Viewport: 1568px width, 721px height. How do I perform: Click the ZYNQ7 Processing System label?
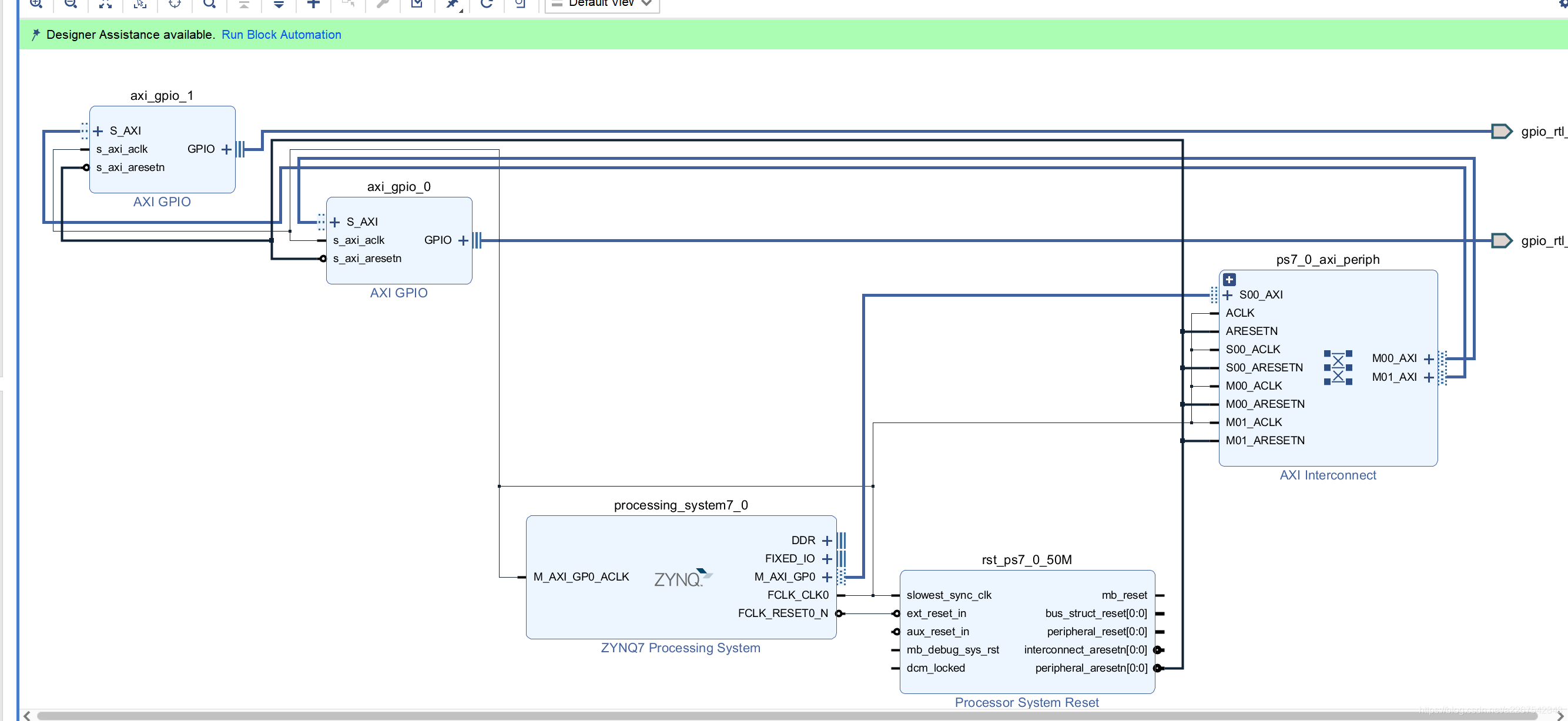click(680, 648)
